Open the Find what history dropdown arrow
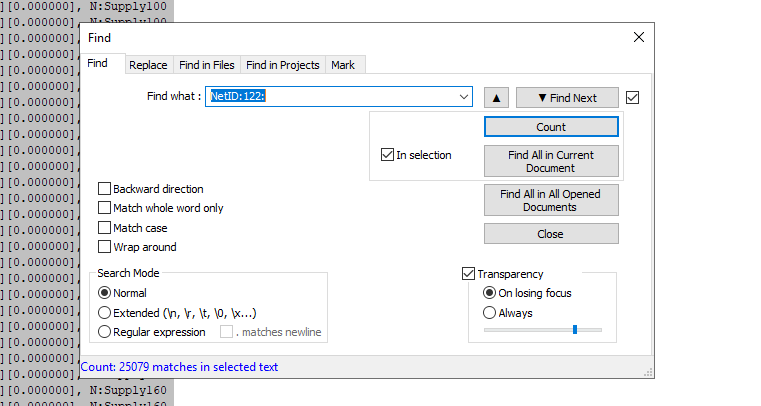761x406 pixels. click(463, 97)
